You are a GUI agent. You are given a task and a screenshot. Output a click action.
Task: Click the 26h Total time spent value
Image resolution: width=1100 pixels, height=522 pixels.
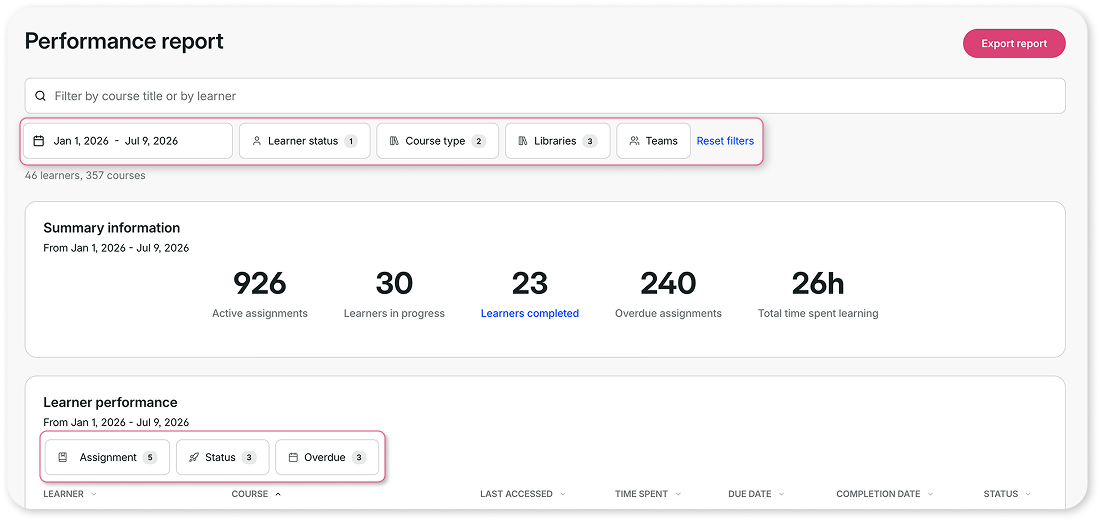[x=818, y=283]
